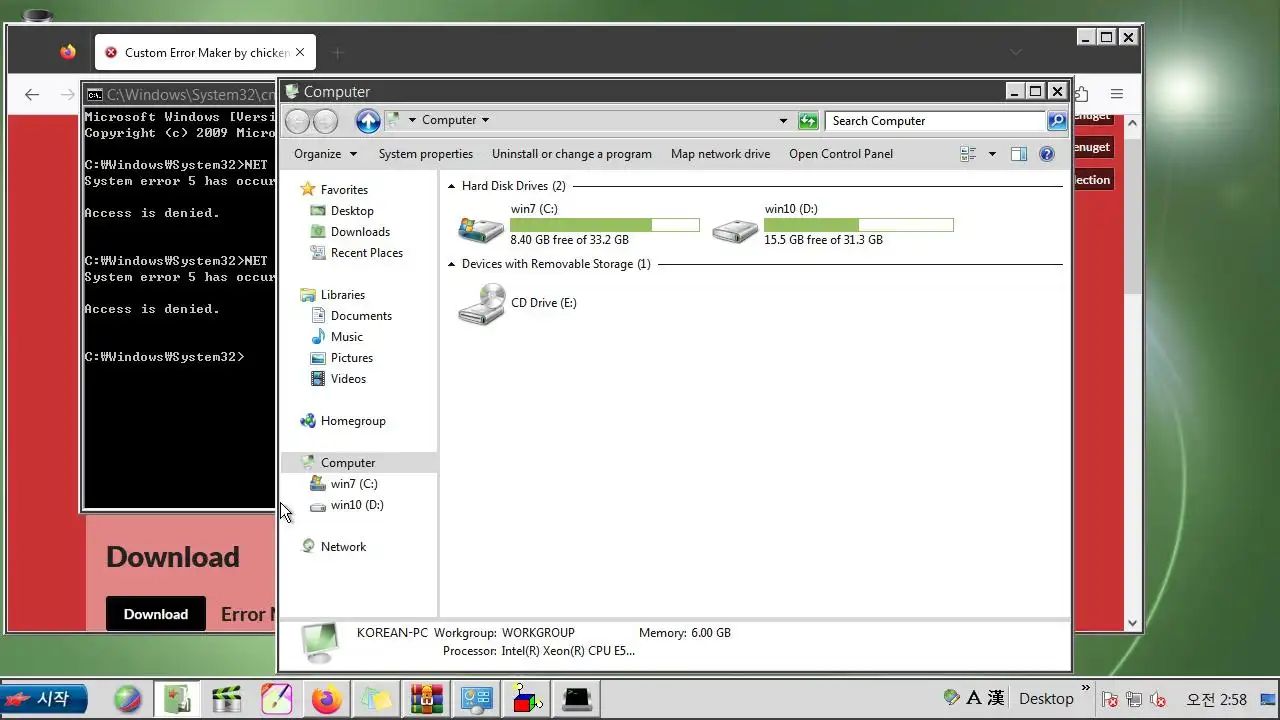Click Firefox icon in taskbar

(326, 699)
